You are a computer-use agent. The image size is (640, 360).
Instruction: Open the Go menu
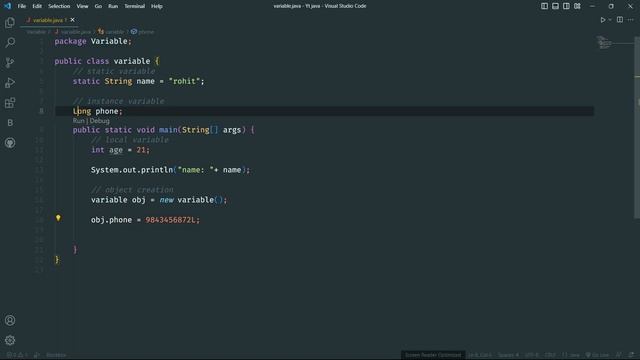[x=98, y=6]
